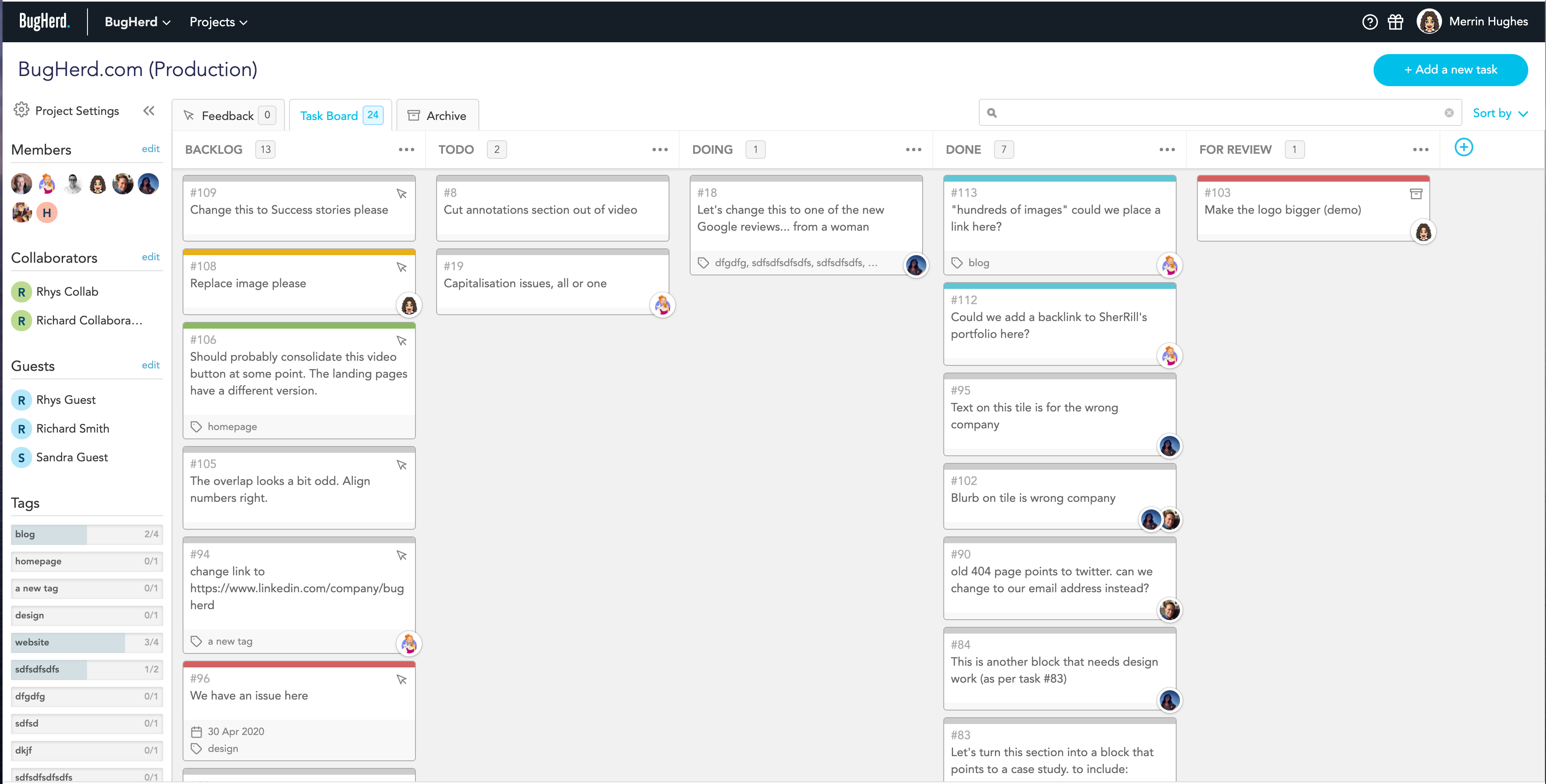Click the 30 Apr 2020 due date
The image size is (1546, 784).
(x=236, y=732)
